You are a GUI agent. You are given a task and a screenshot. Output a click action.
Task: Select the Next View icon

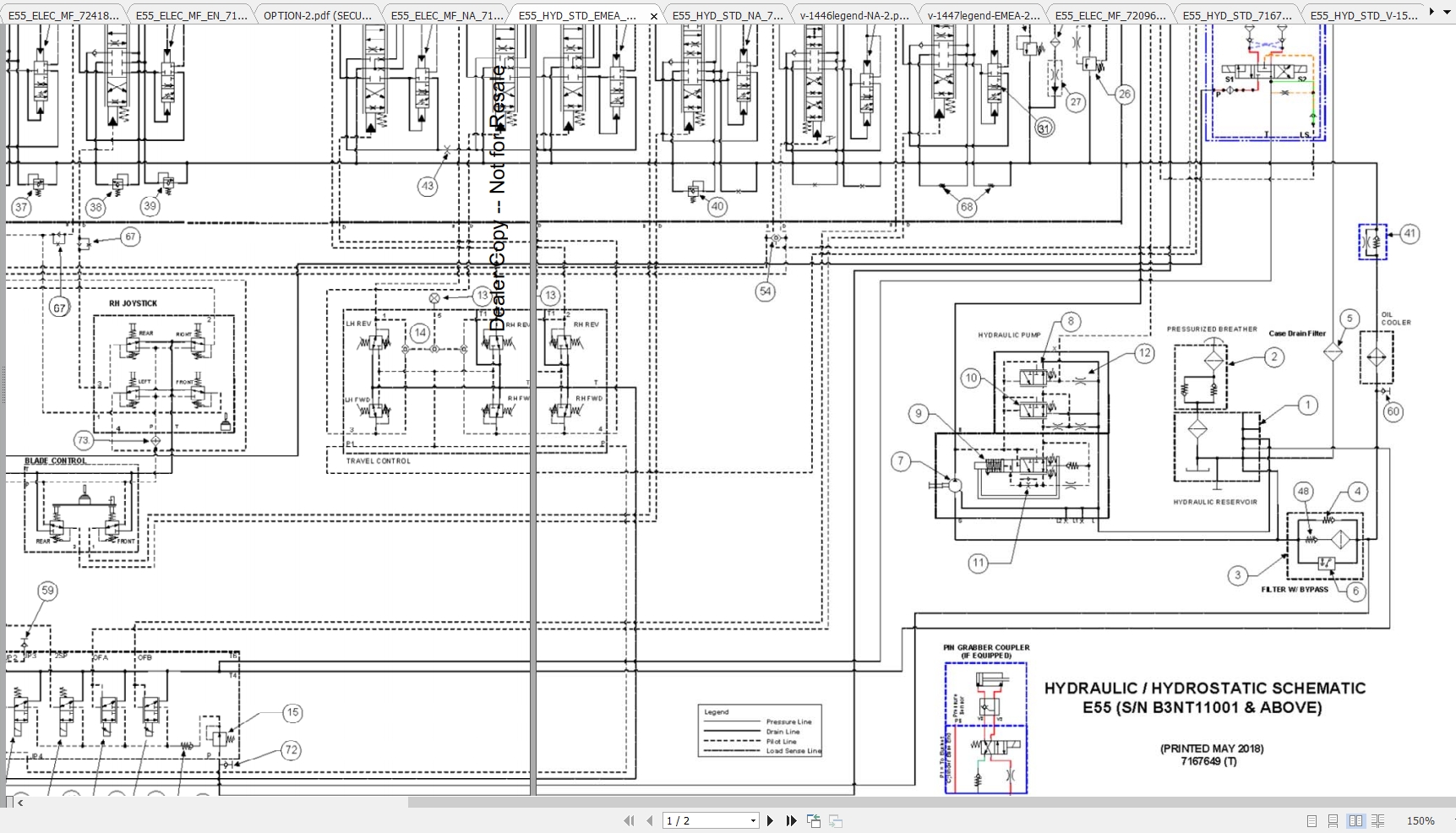(836, 820)
